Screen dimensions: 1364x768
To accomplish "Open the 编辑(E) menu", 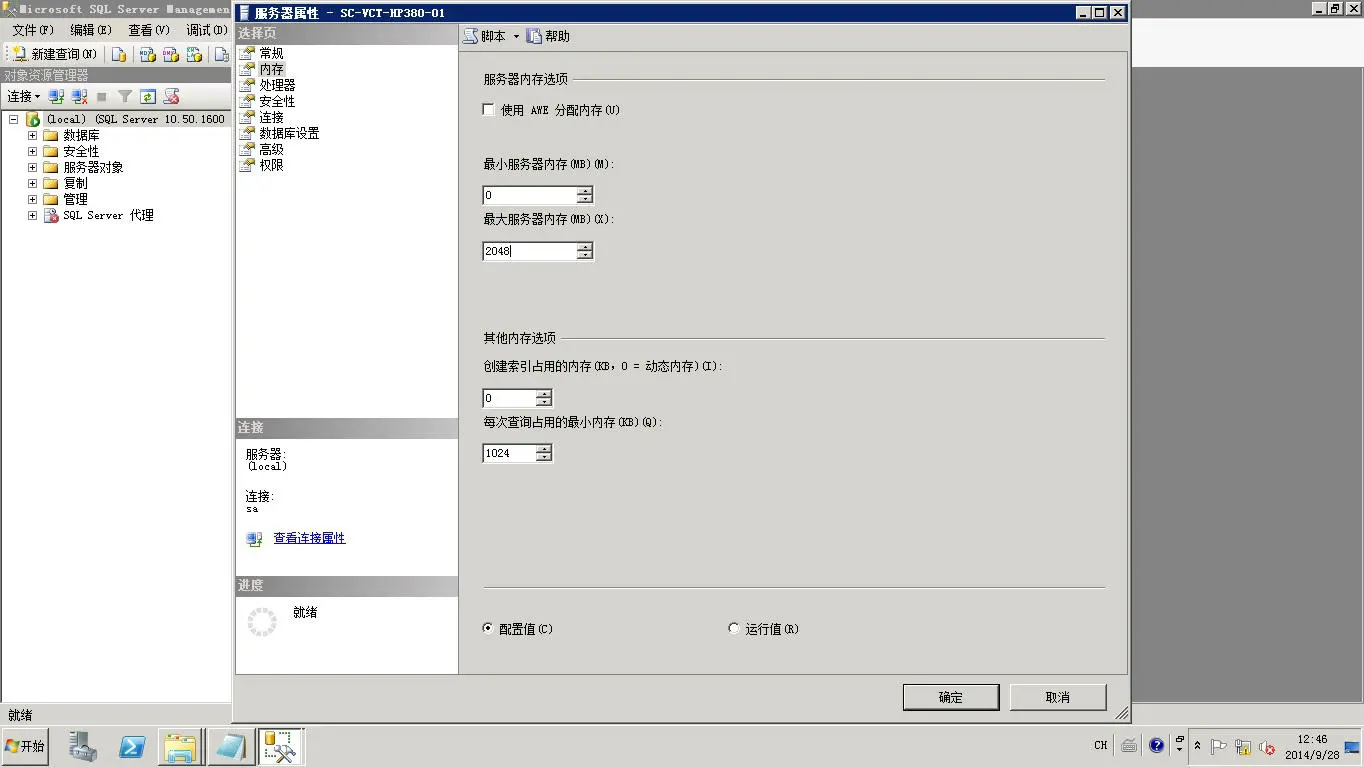I will [x=91, y=30].
